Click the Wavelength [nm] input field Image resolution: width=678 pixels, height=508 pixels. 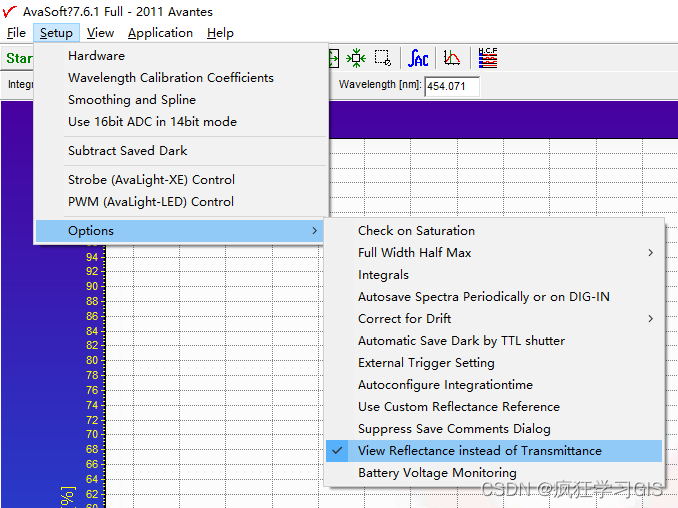click(x=452, y=86)
